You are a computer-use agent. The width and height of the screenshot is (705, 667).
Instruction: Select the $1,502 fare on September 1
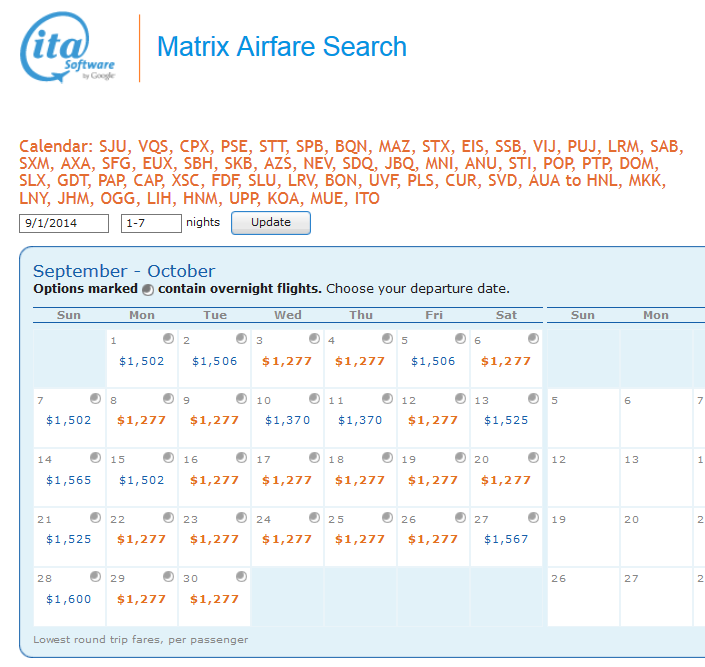tap(141, 361)
